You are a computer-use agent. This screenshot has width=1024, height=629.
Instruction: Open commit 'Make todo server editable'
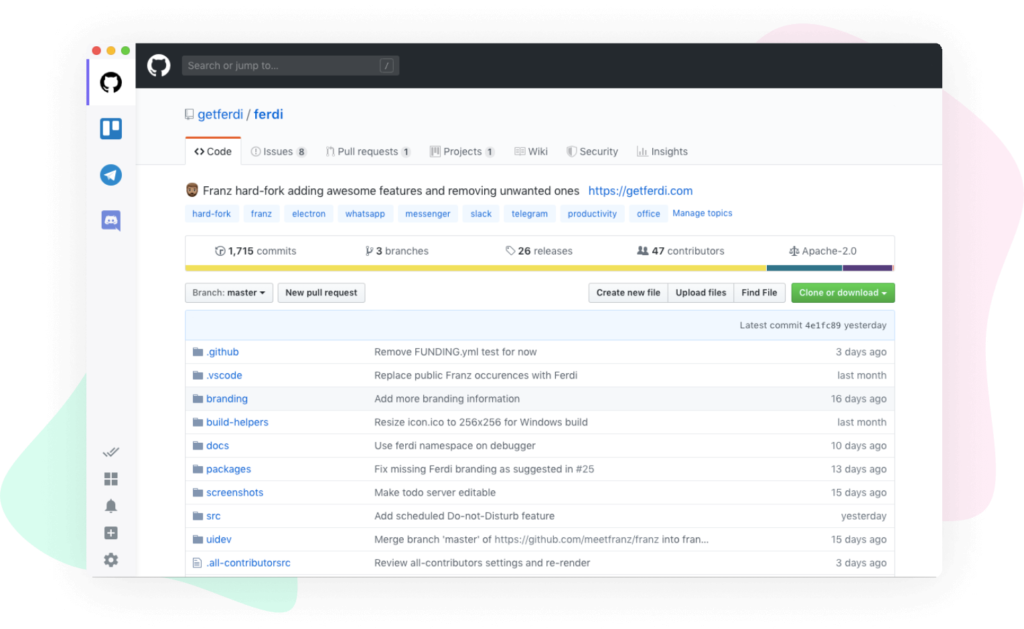[435, 492]
